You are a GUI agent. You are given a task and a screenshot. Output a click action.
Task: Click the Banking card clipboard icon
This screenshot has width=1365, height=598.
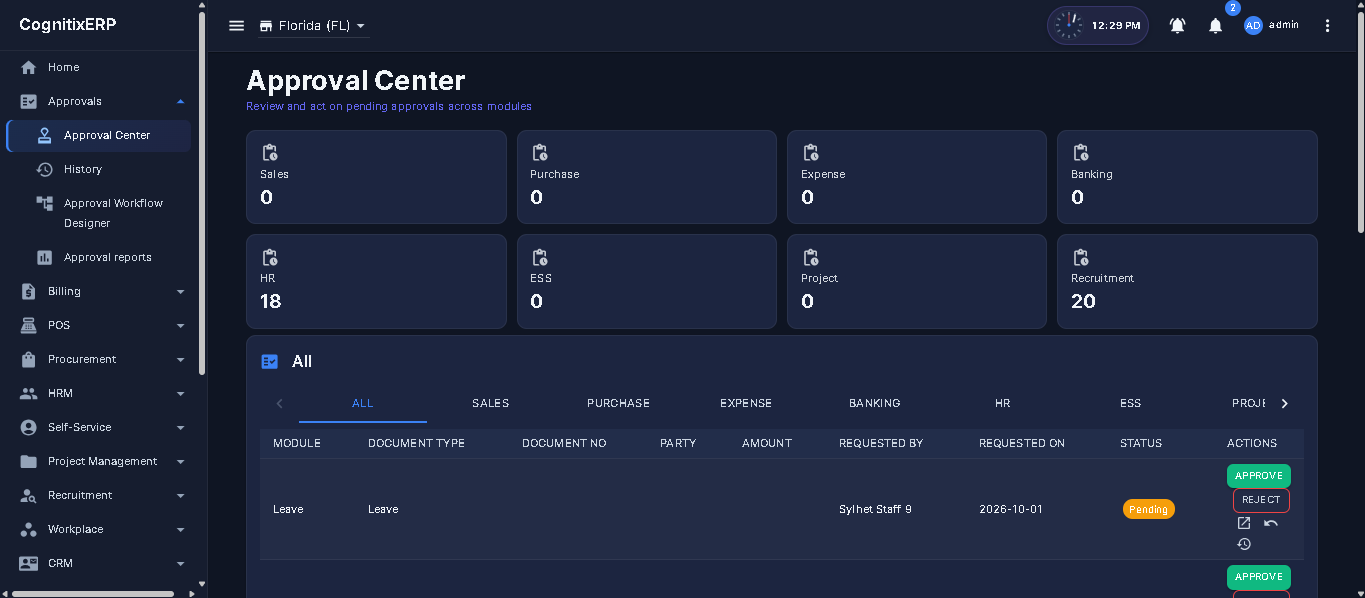(1081, 153)
